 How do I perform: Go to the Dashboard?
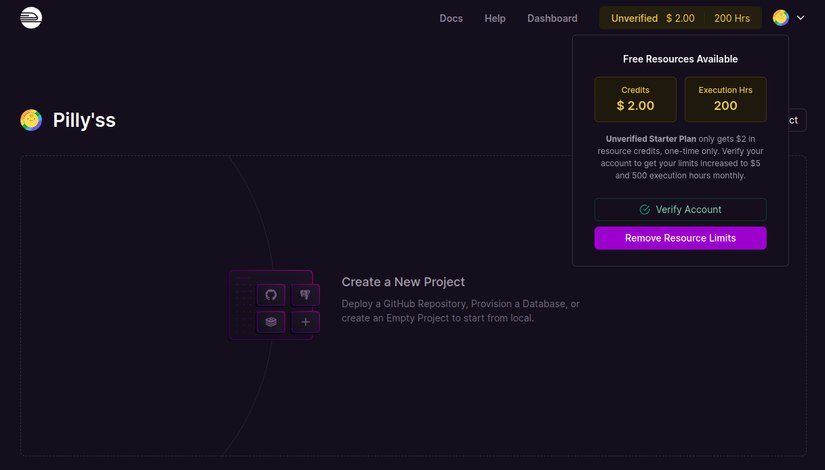(x=552, y=18)
